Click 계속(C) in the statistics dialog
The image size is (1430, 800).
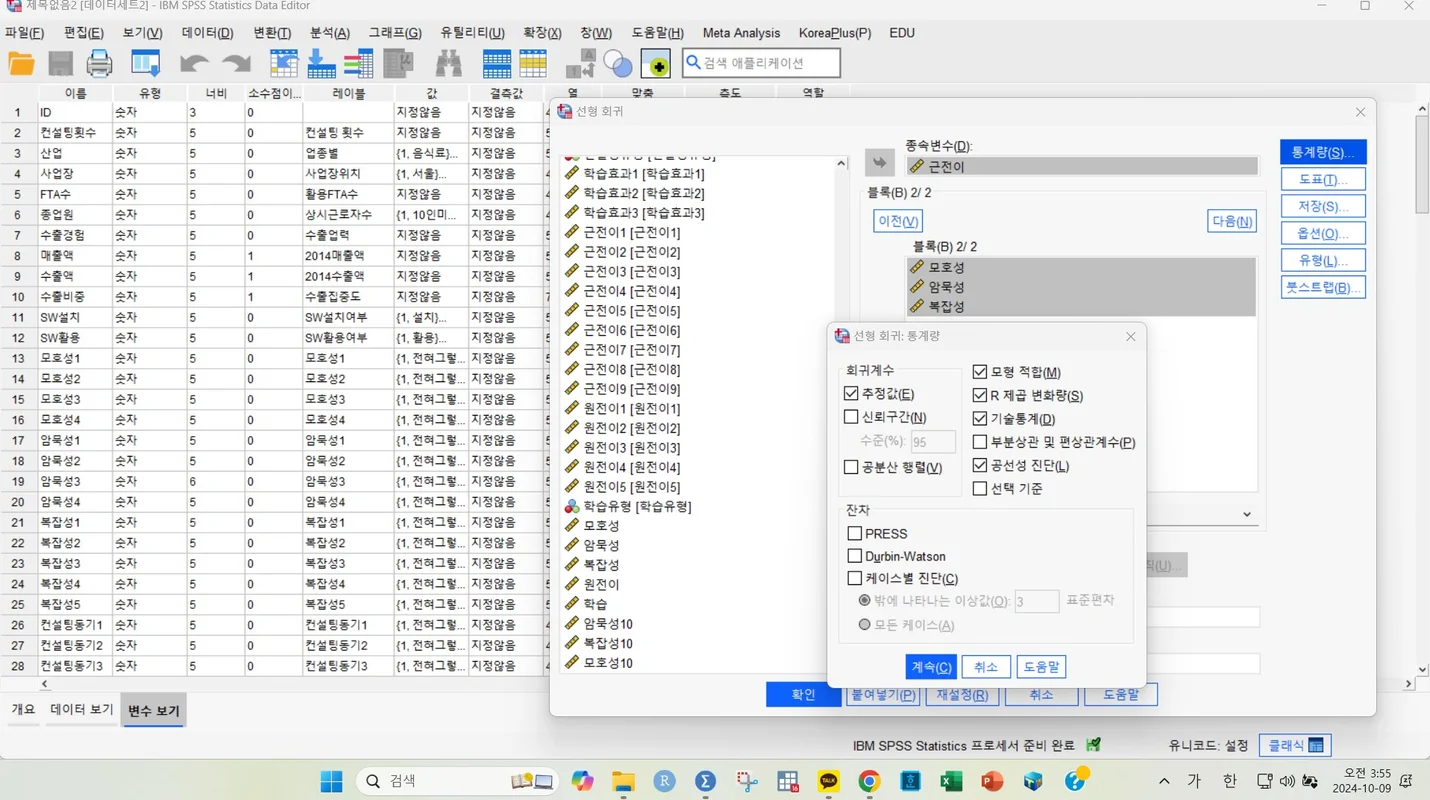(x=931, y=667)
